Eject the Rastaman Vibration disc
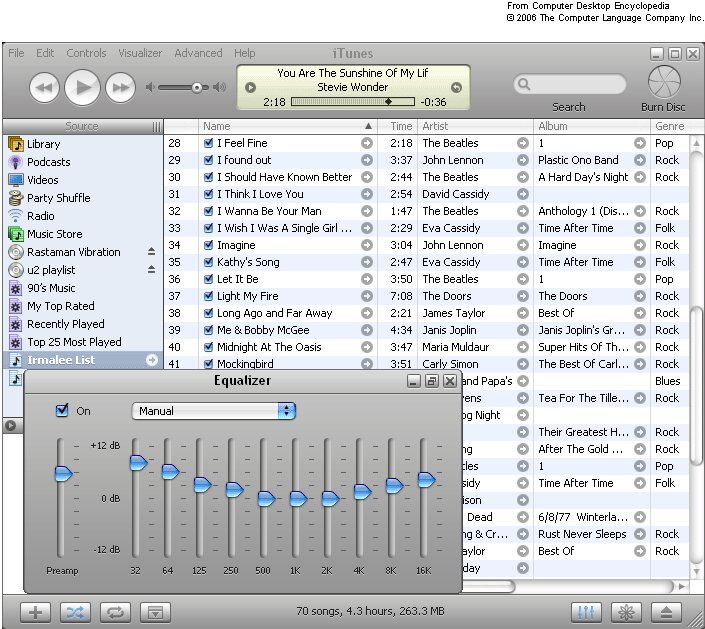 coord(152,252)
